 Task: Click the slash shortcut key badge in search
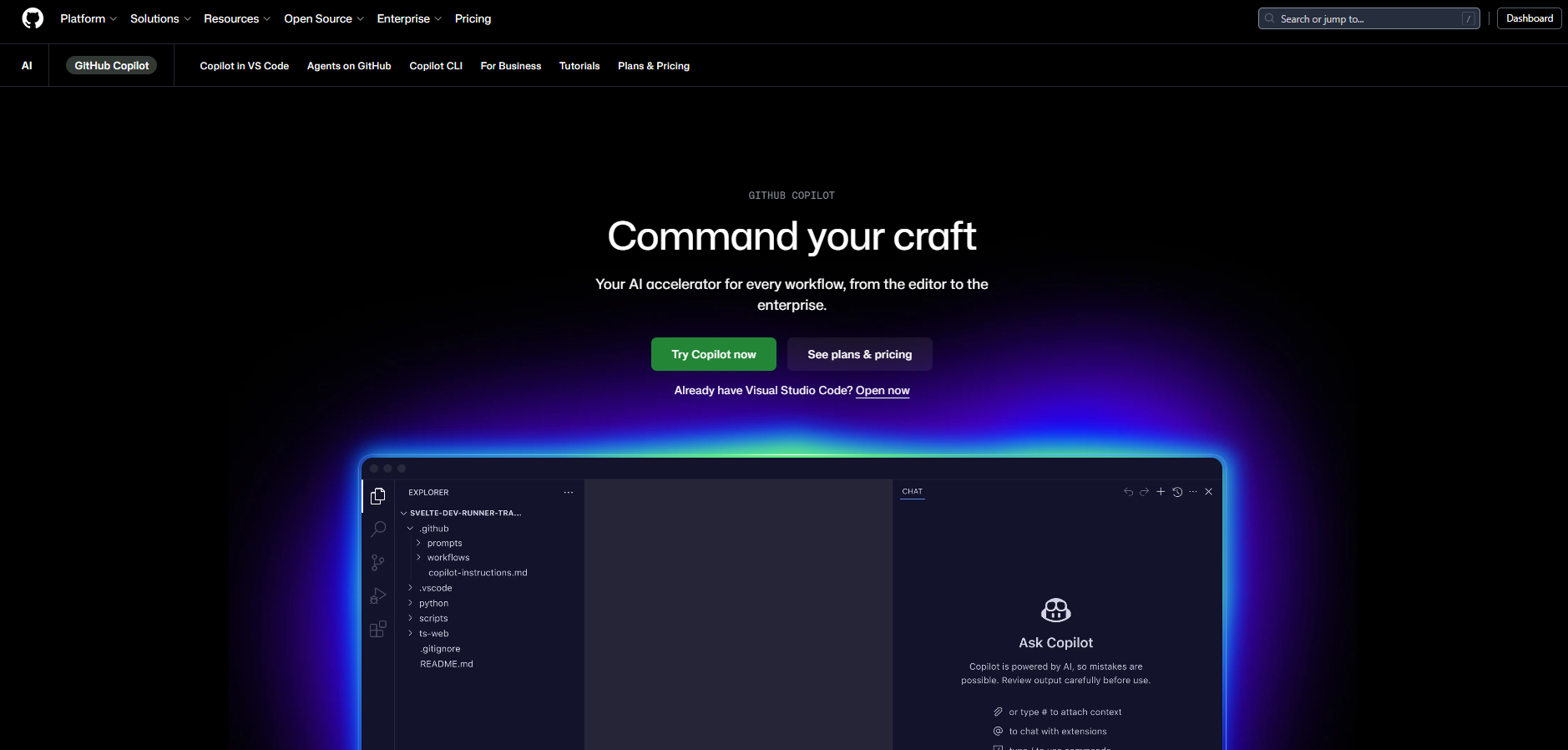(1469, 18)
